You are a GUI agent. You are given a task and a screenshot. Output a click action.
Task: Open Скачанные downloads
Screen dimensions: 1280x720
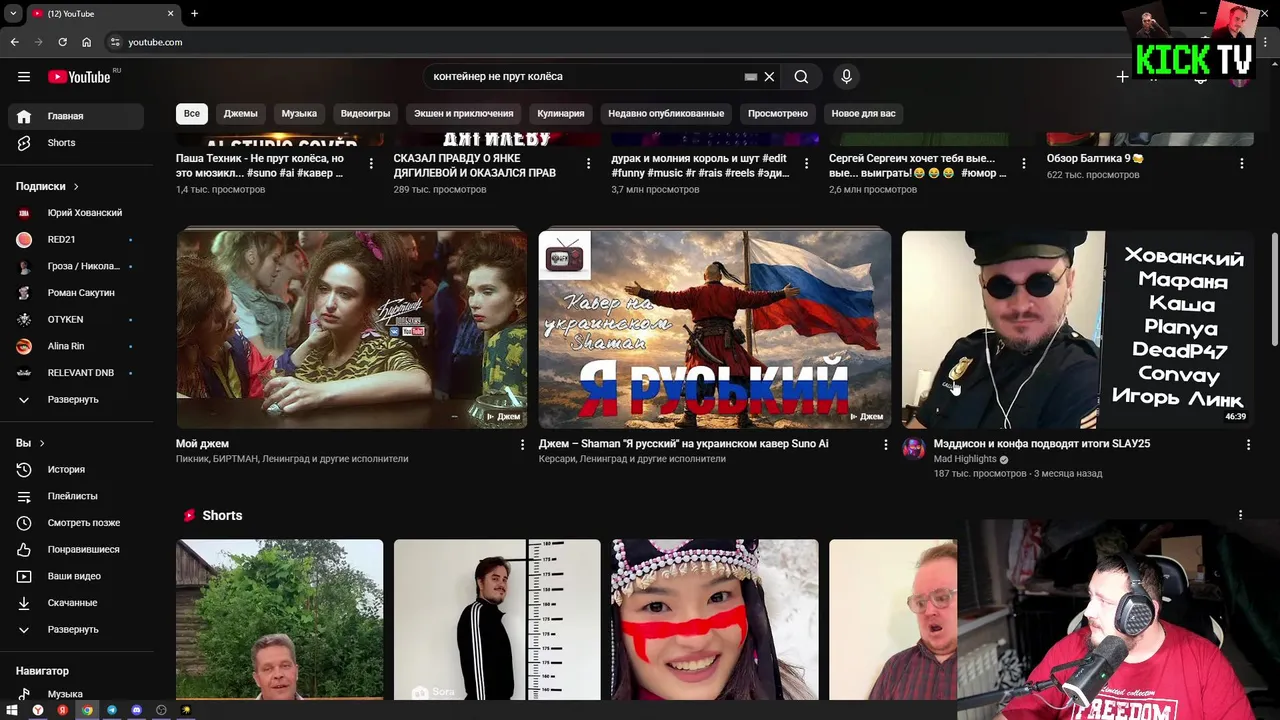76,603
